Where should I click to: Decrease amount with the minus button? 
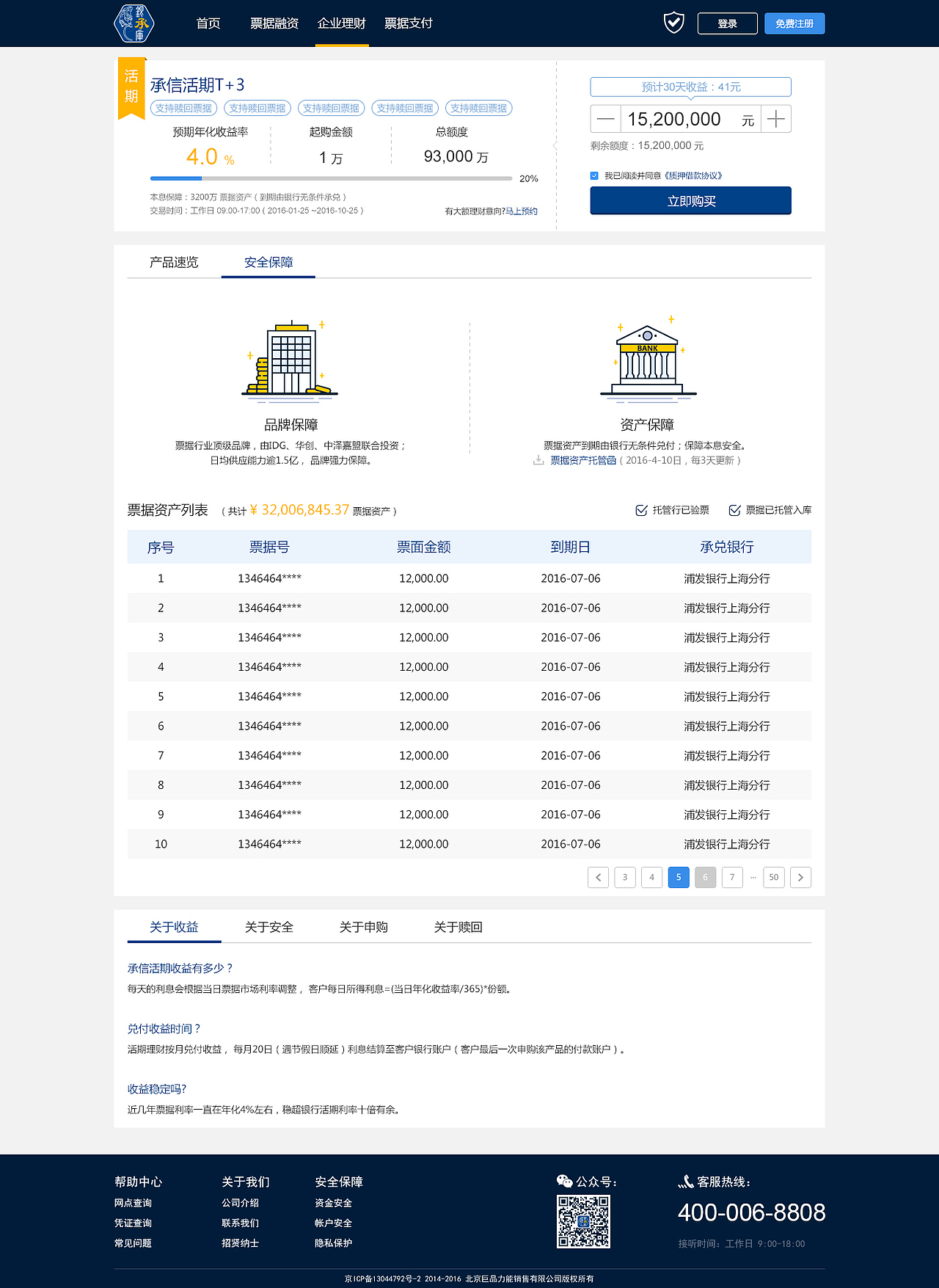click(606, 119)
